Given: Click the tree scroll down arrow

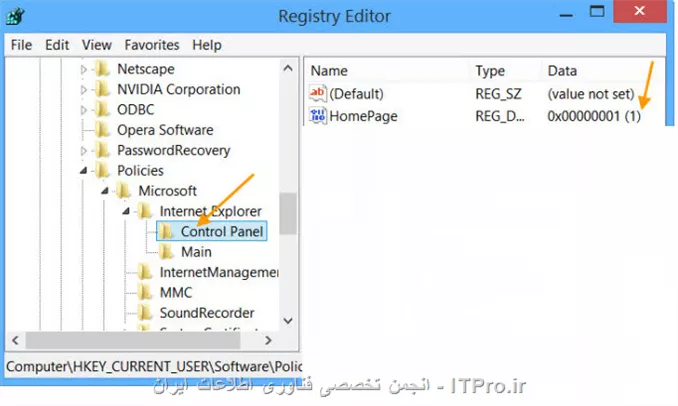Looking at the screenshot, I should click(288, 321).
